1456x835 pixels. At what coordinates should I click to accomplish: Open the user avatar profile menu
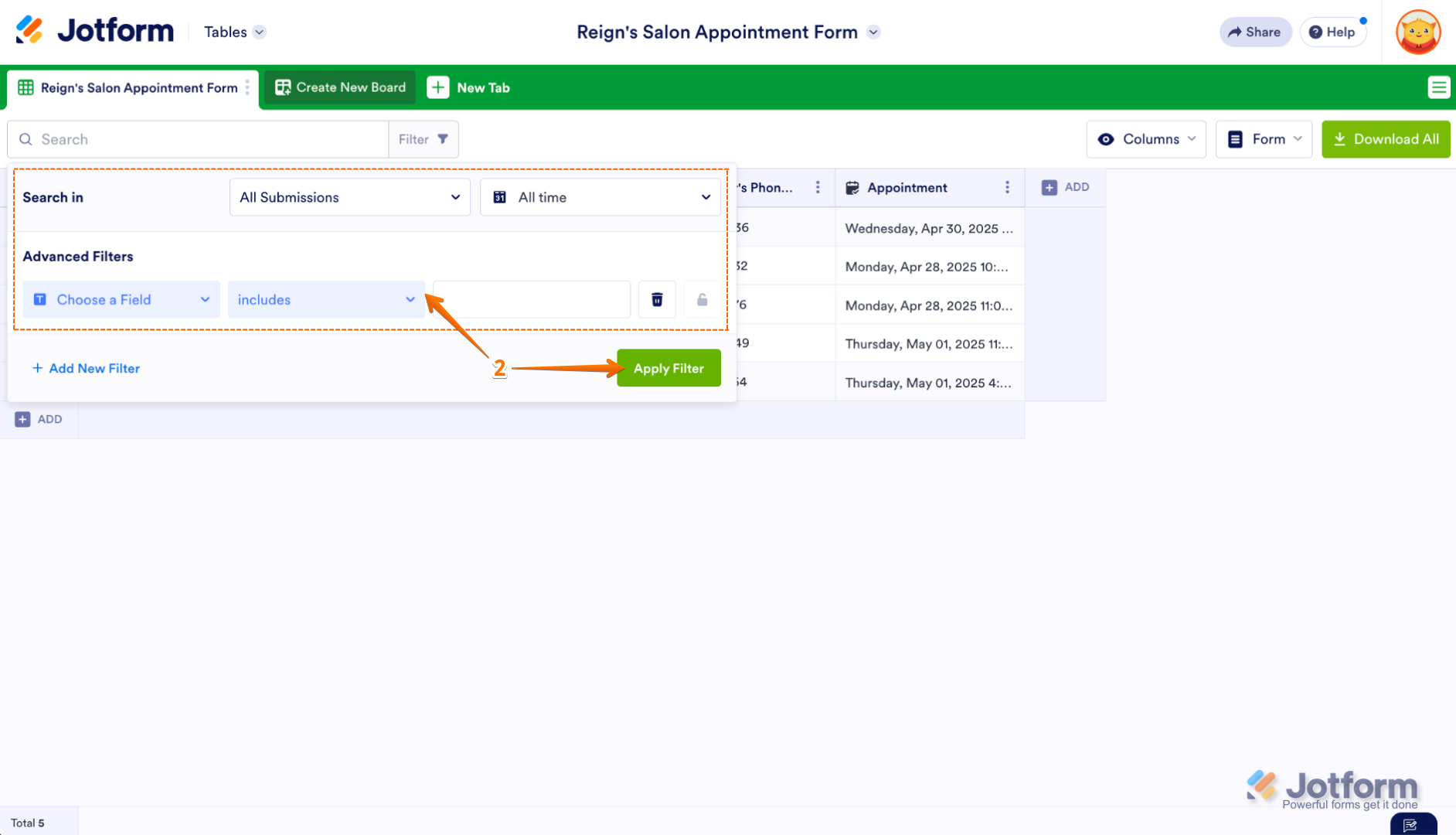click(x=1417, y=32)
